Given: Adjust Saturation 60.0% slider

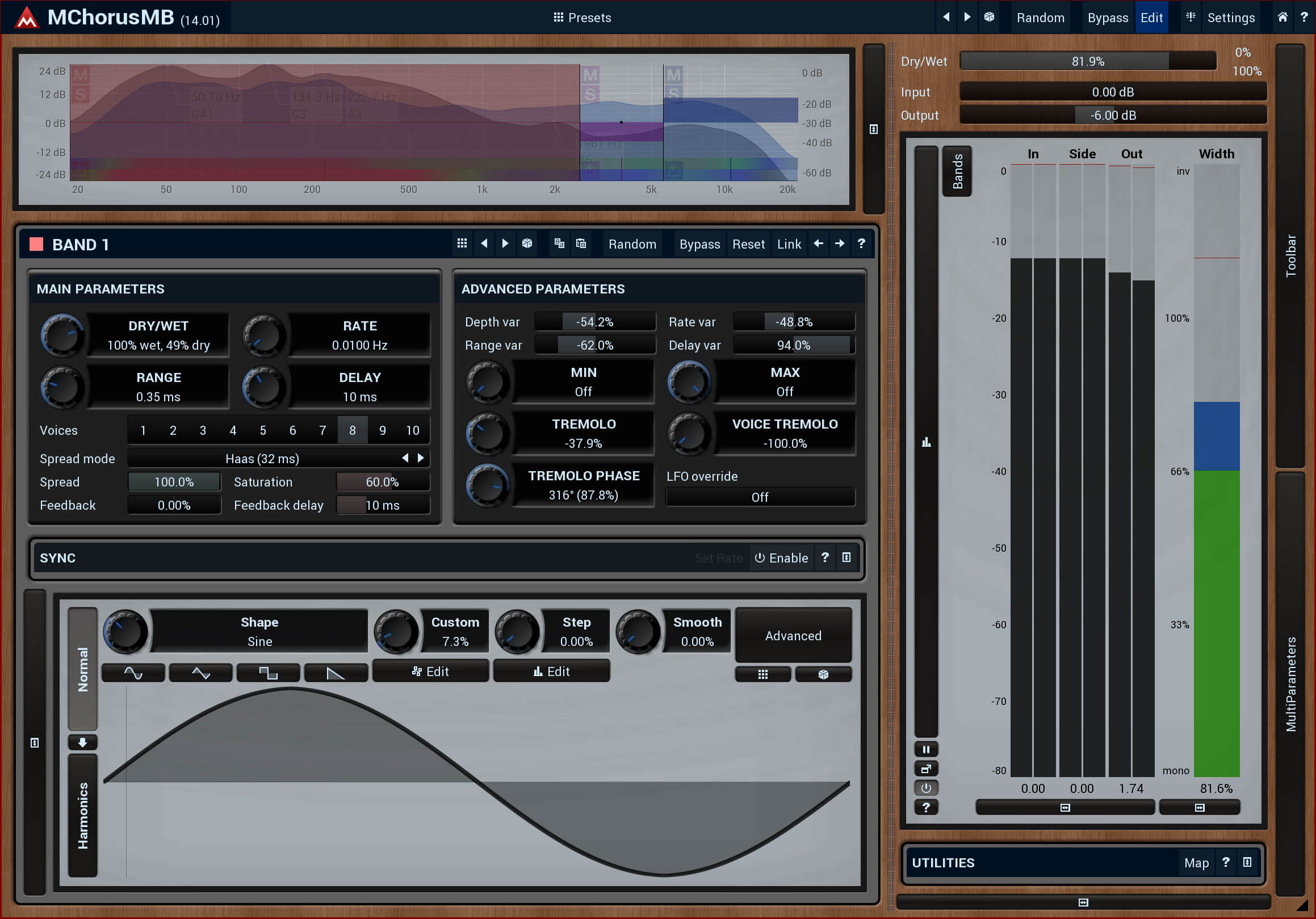Looking at the screenshot, I should pos(382,482).
